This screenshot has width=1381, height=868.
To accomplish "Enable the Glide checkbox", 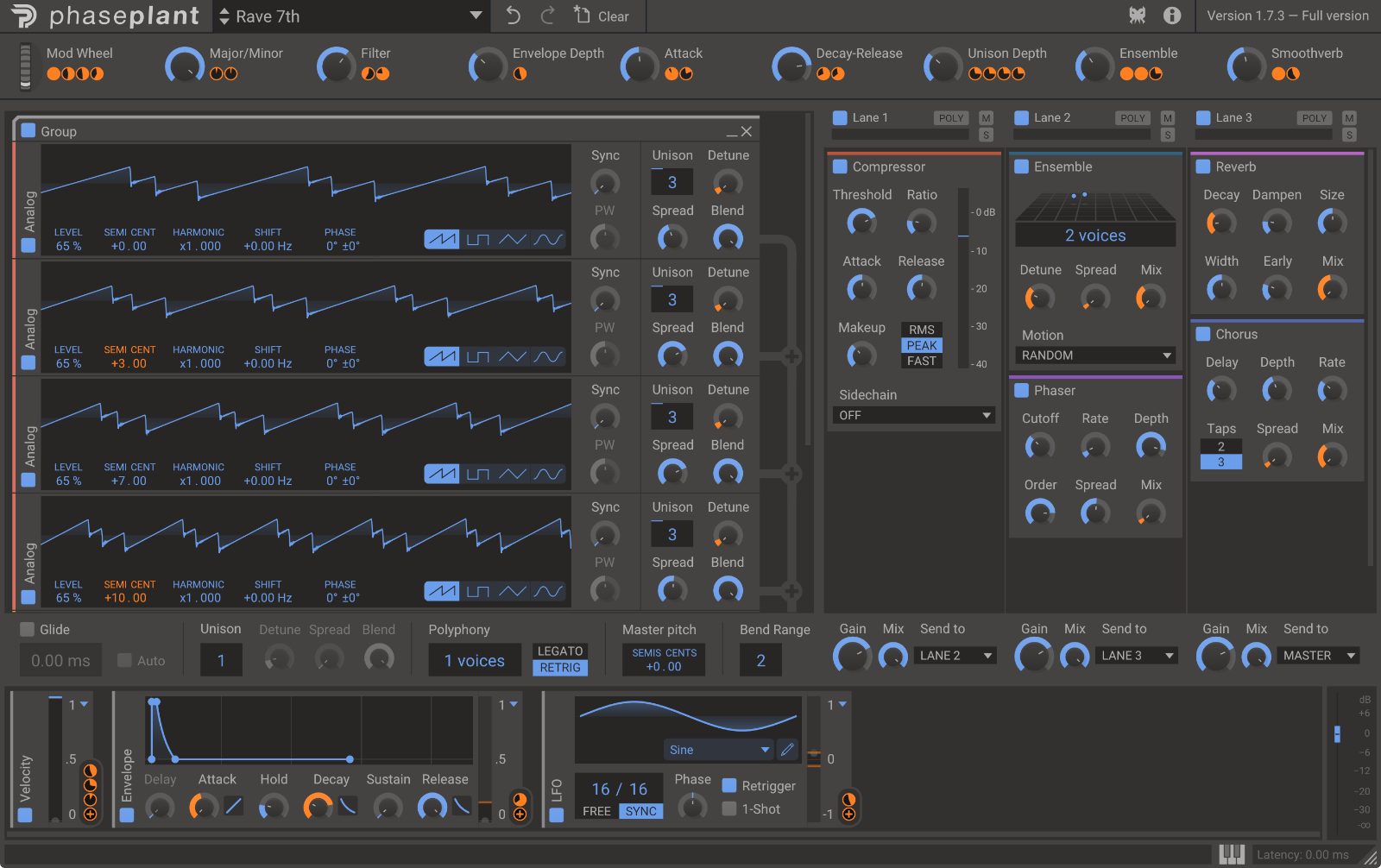I will pos(28,630).
